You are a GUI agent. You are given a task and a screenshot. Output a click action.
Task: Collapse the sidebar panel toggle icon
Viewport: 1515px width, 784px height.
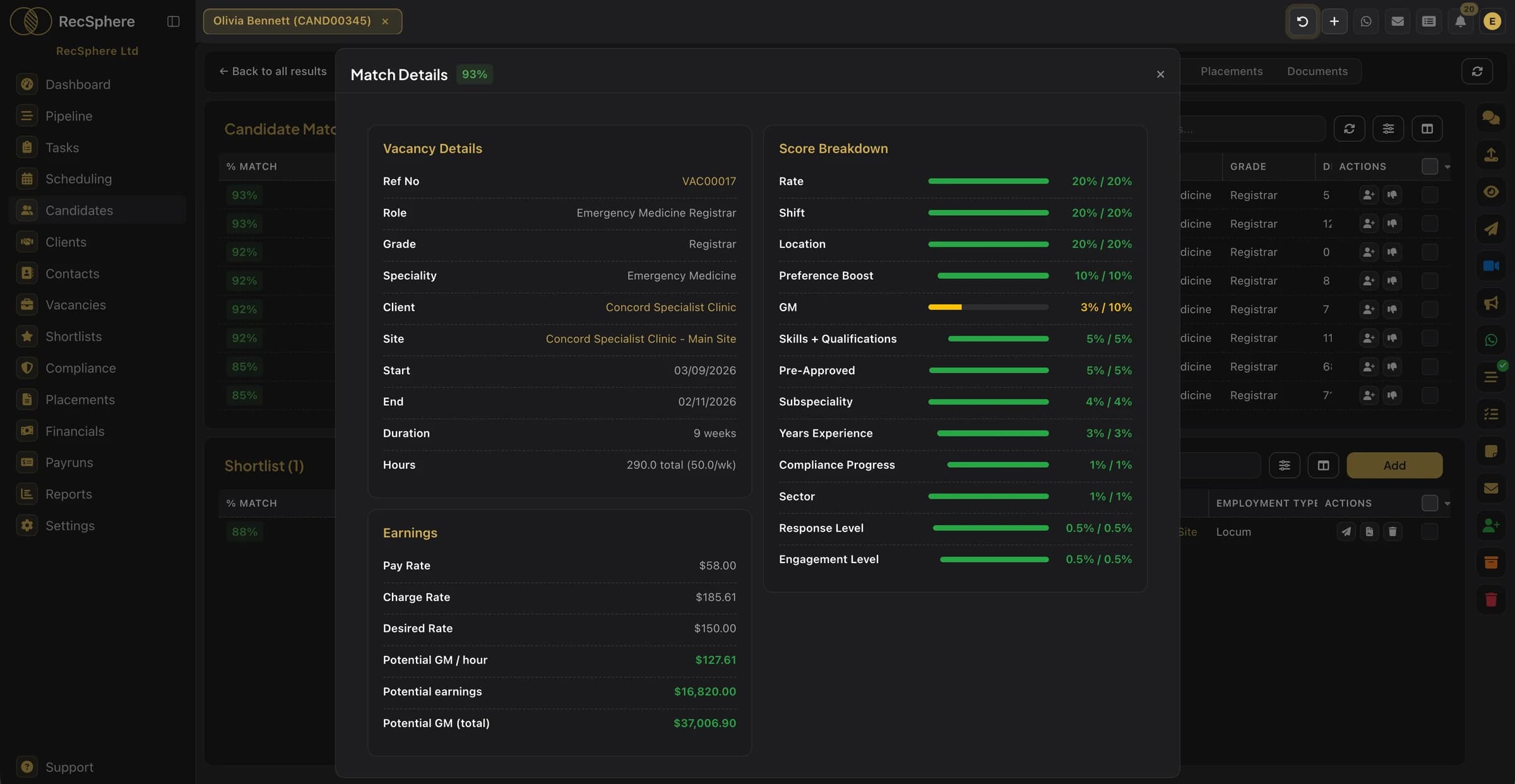173,21
